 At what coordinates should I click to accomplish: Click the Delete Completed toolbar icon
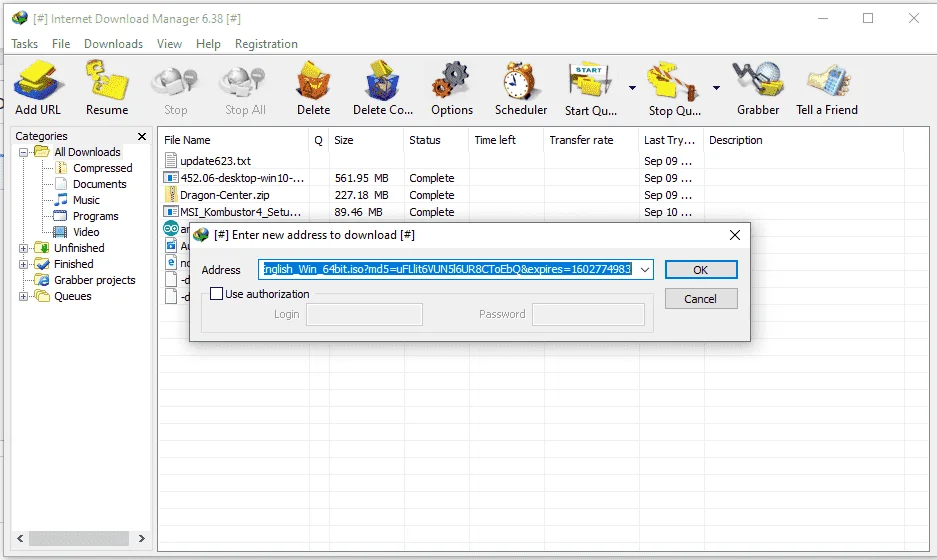tap(382, 80)
